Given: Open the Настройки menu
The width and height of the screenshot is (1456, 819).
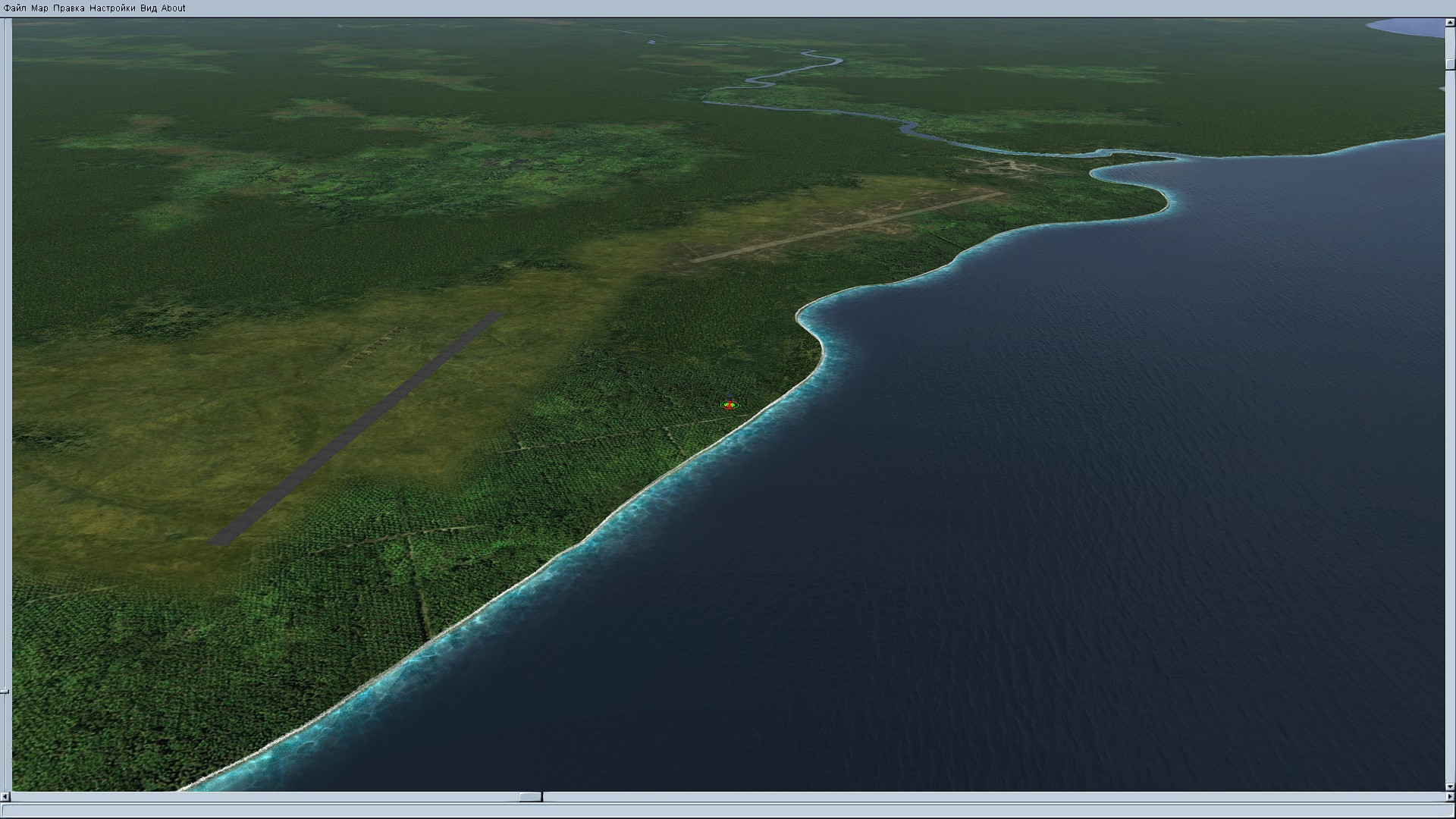Looking at the screenshot, I should [112, 8].
